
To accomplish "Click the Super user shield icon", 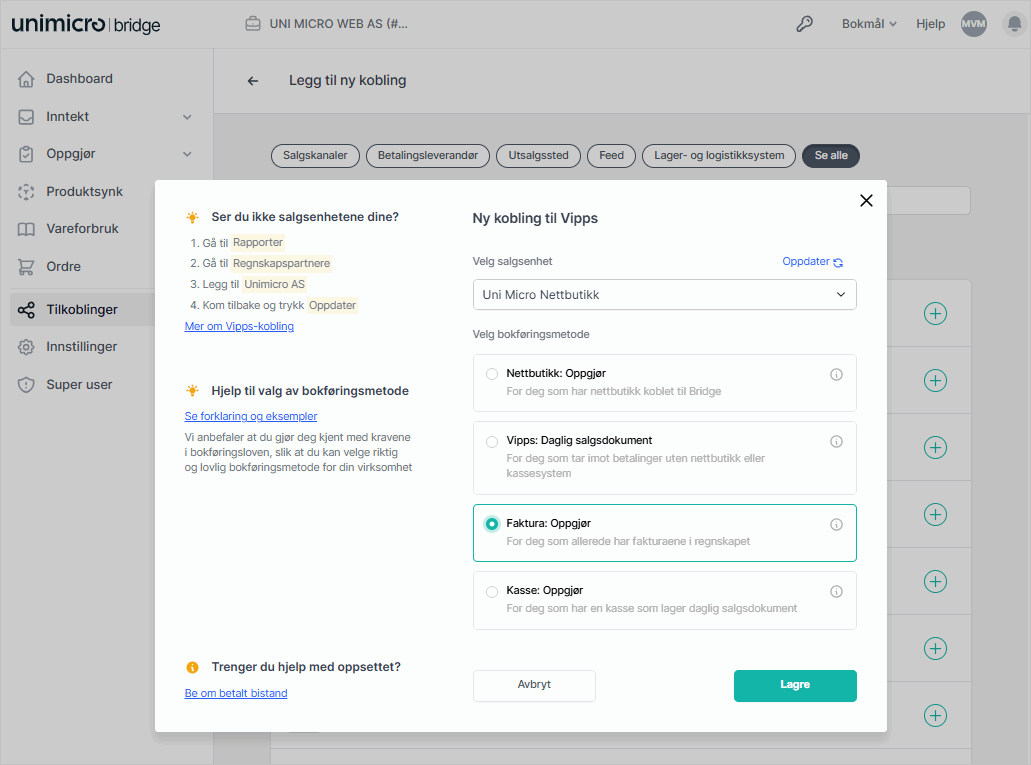I will pos(26,385).
